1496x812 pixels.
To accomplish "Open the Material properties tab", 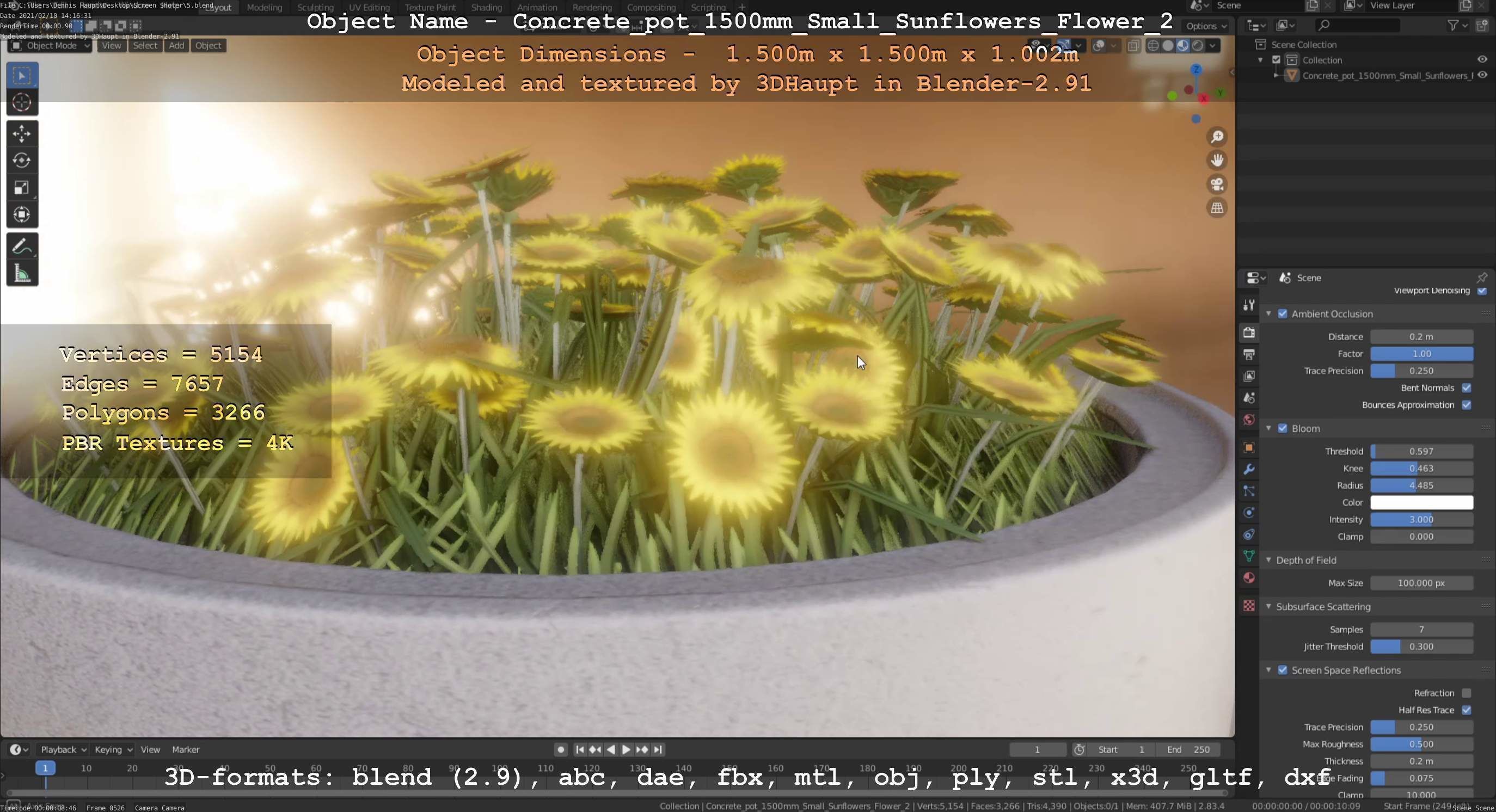I will [1249, 578].
